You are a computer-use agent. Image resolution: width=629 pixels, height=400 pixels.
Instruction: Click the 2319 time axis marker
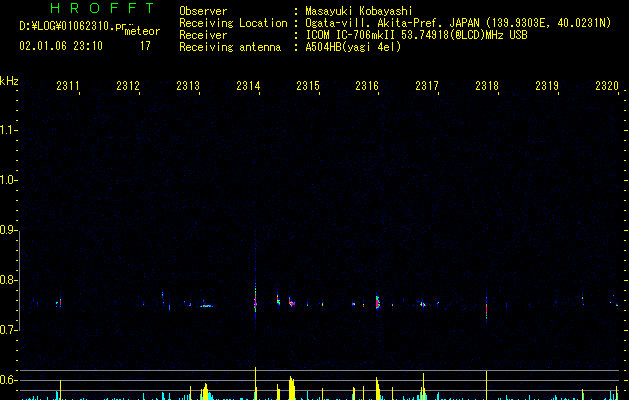pyautogui.click(x=547, y=86)
